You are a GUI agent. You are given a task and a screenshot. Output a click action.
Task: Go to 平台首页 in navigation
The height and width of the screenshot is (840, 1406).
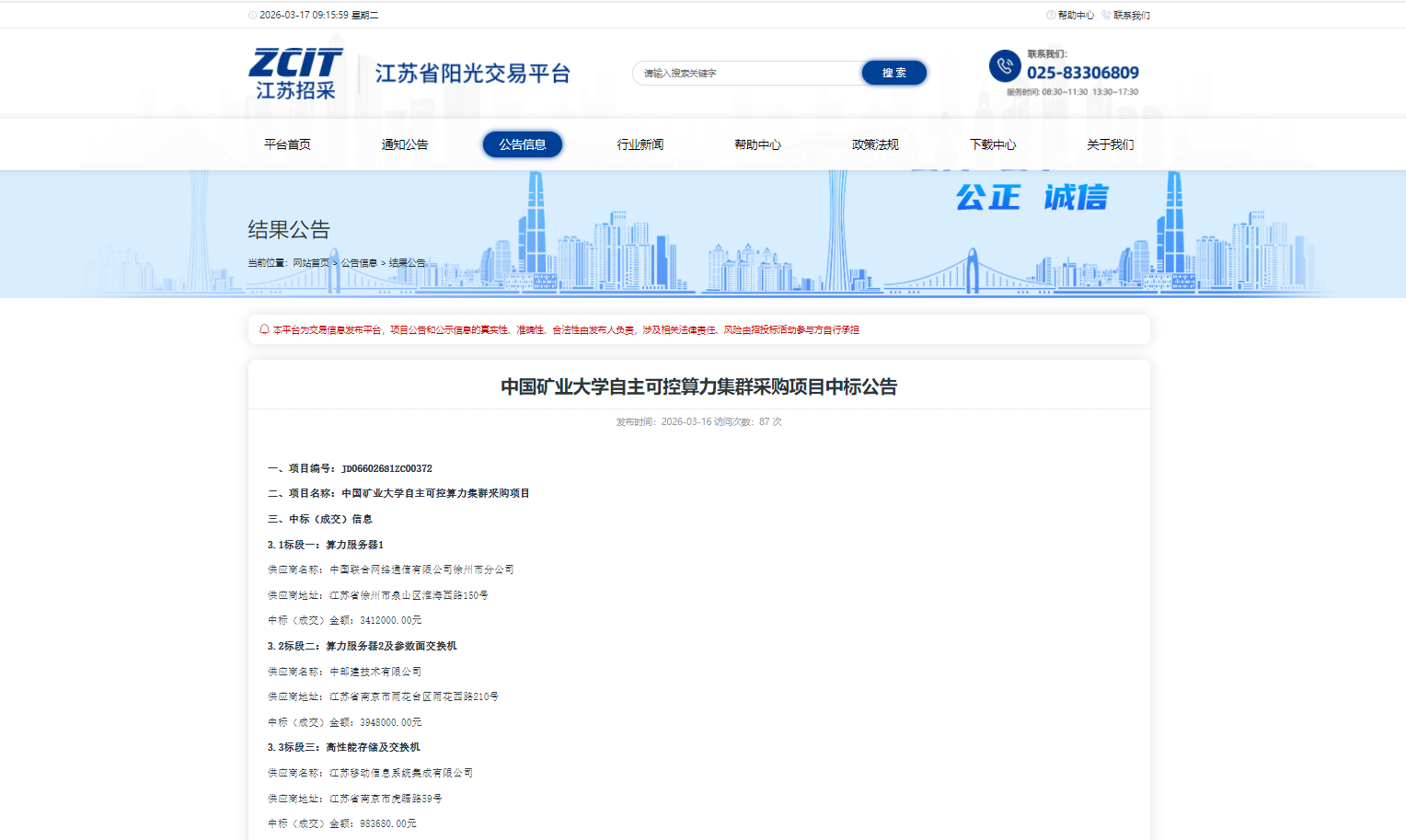coord(287,144)
